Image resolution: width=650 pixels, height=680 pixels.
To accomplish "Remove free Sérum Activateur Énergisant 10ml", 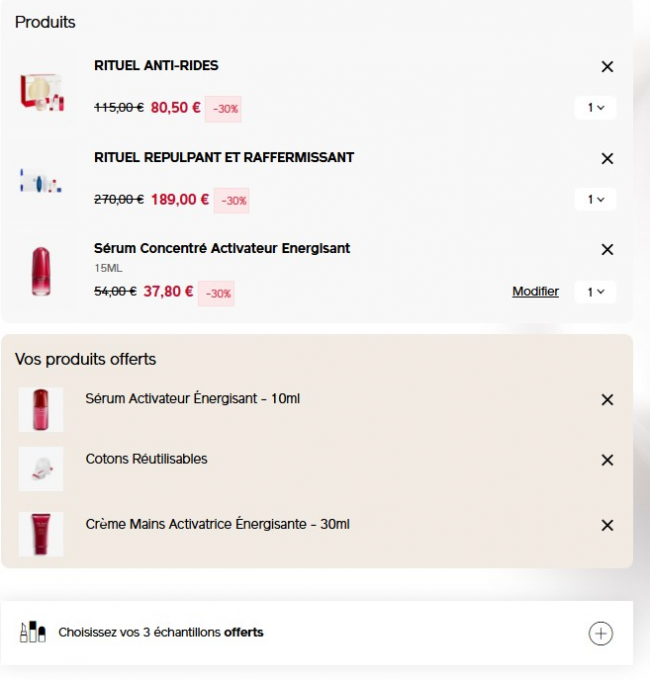I will click(x=607, y=400).
